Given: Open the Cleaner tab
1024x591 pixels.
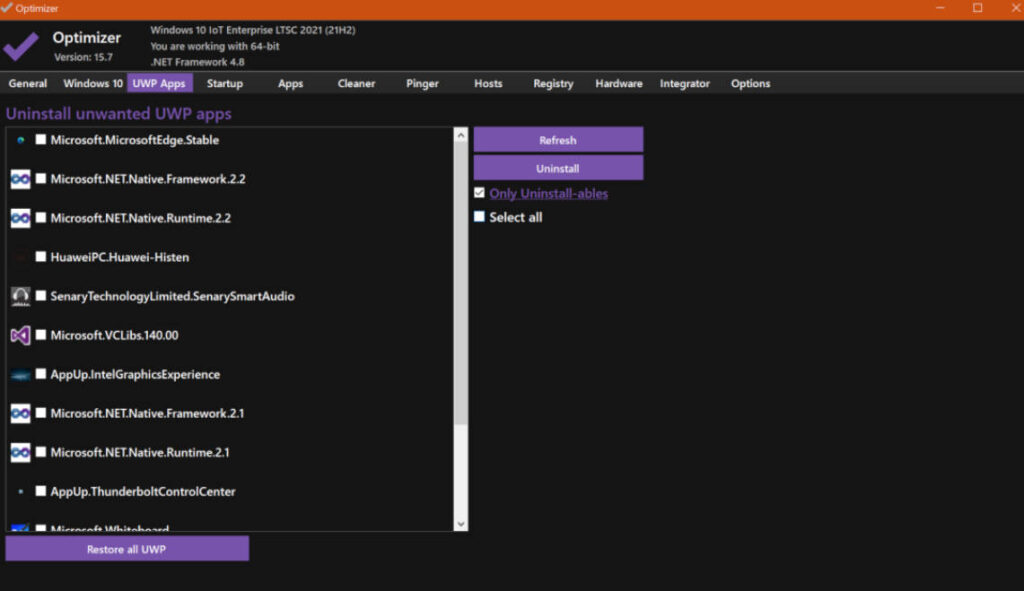Looking at the screenshot, I should (357, 84).
